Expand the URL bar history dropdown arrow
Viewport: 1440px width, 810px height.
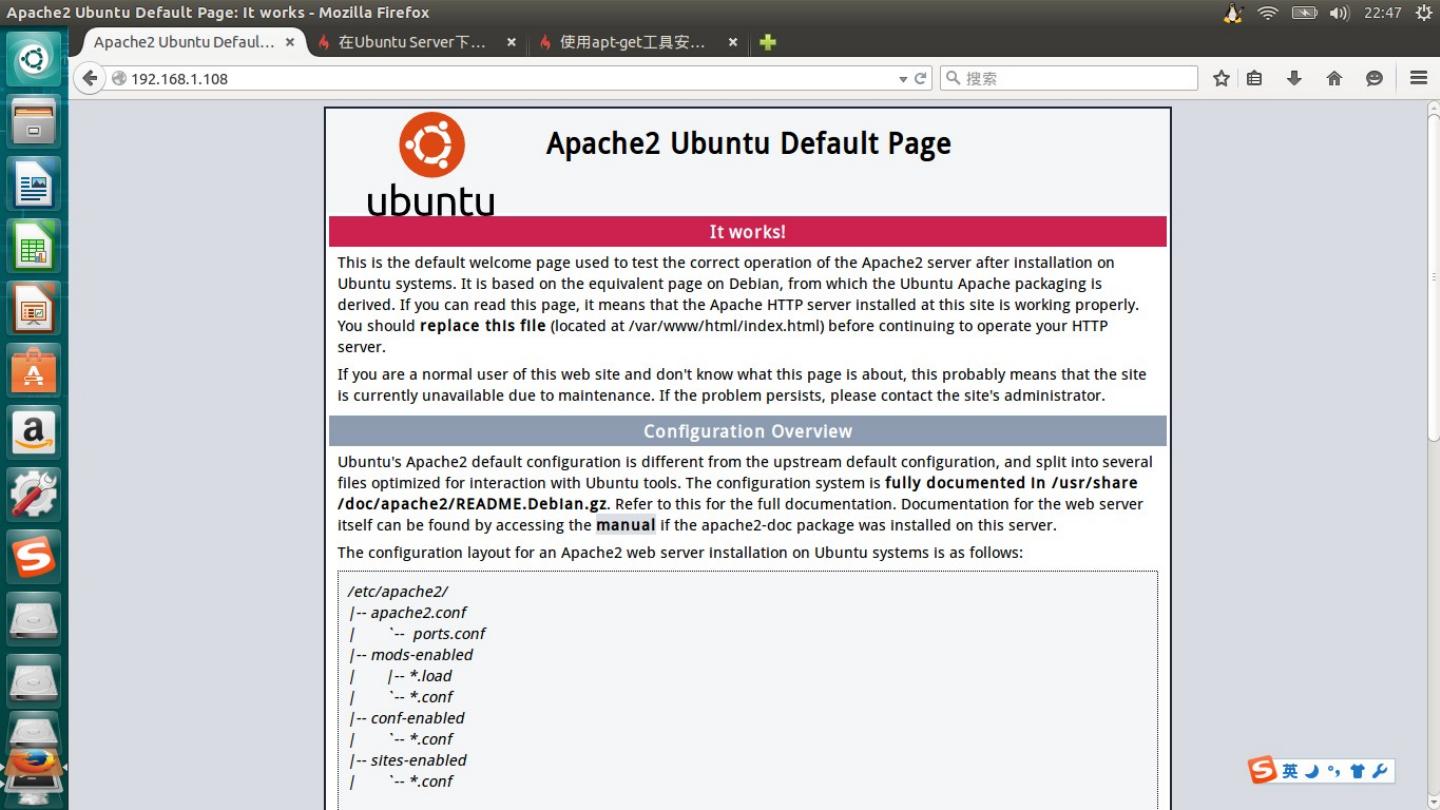coord(903,79)
